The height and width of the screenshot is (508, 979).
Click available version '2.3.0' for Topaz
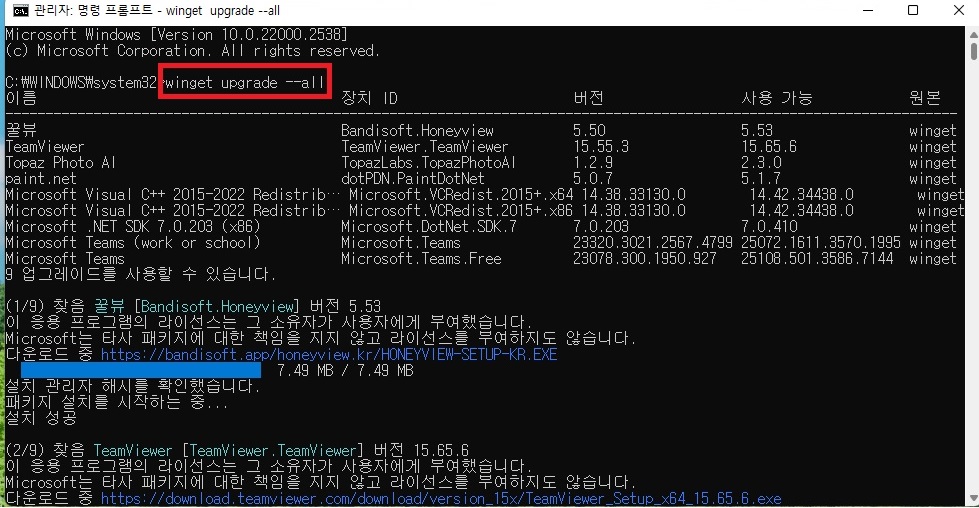tap(761, 163)
